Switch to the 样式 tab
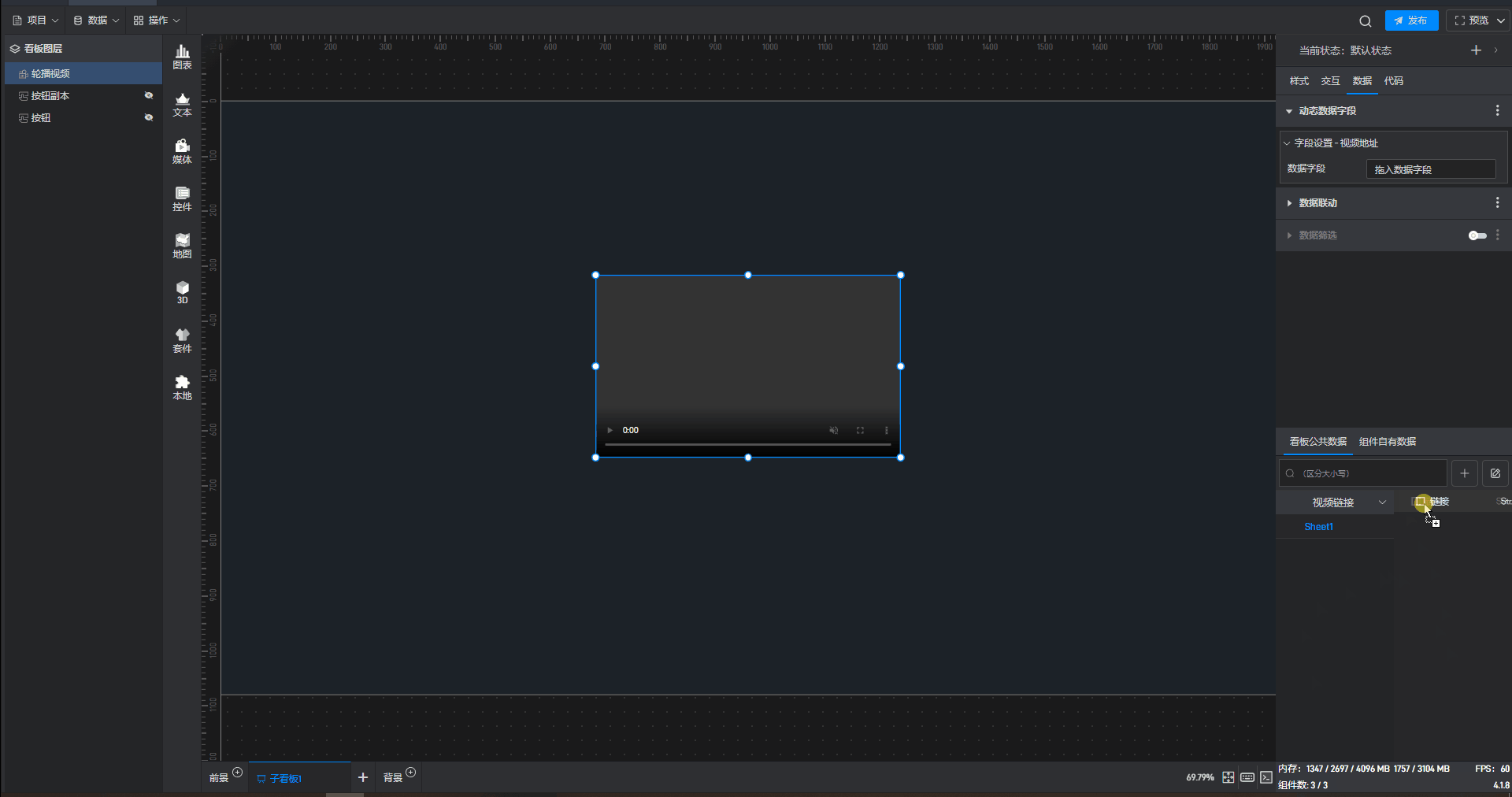 tap(1299, 81)
